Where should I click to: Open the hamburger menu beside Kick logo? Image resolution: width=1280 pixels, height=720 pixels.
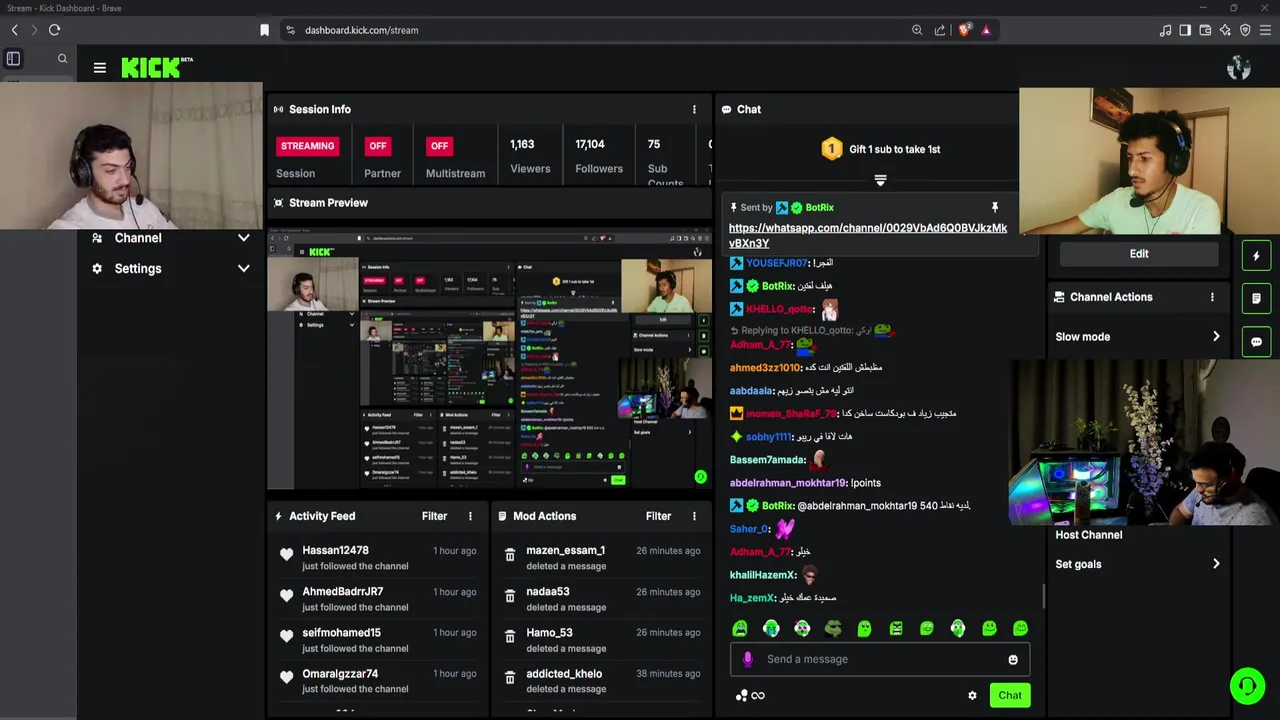(x=99, y=67)
